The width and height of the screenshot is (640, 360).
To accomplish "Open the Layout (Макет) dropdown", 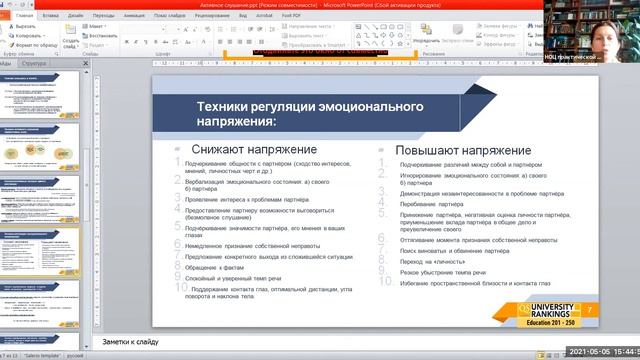I will point(94,26).
